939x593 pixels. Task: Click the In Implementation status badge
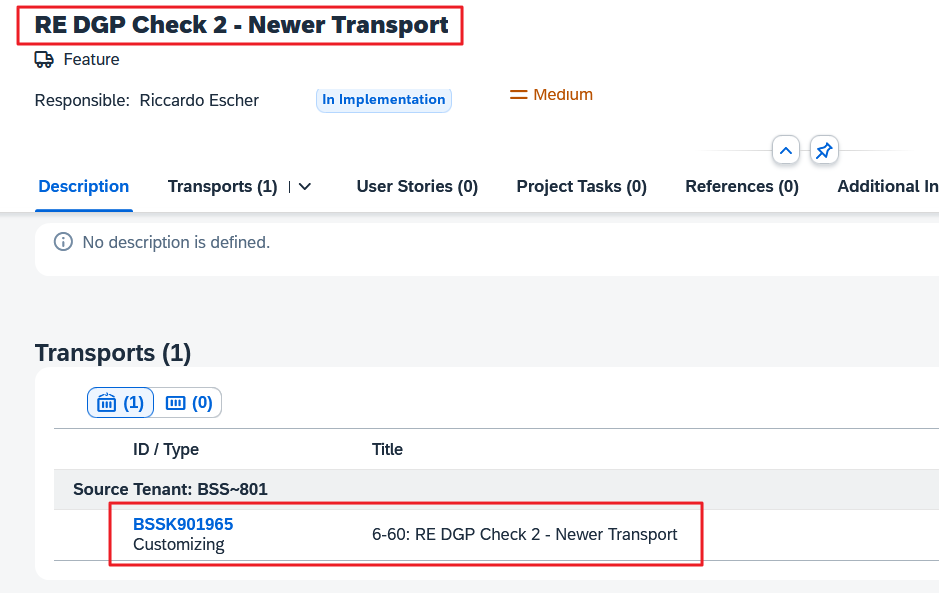(383, 100)
